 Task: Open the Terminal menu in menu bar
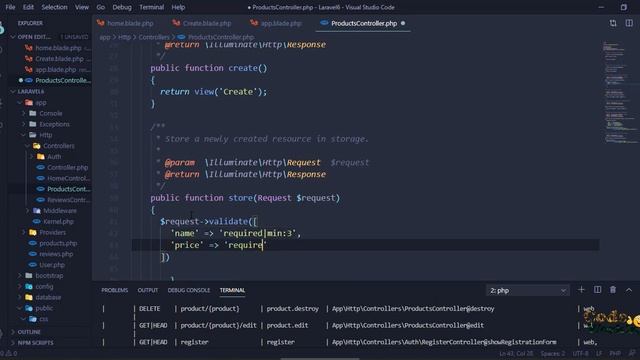click(151, 7)
